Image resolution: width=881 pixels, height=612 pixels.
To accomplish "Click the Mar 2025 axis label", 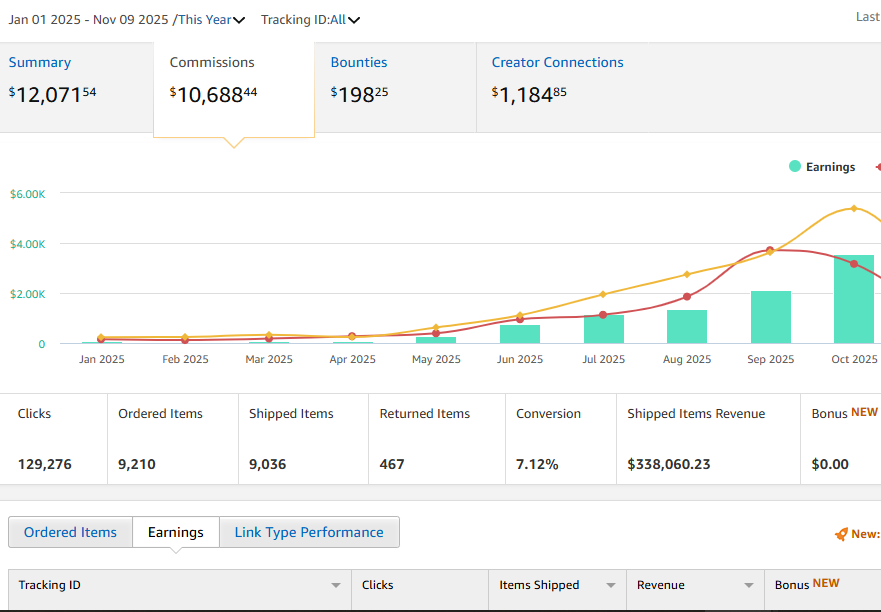I will tap(269, 359).
